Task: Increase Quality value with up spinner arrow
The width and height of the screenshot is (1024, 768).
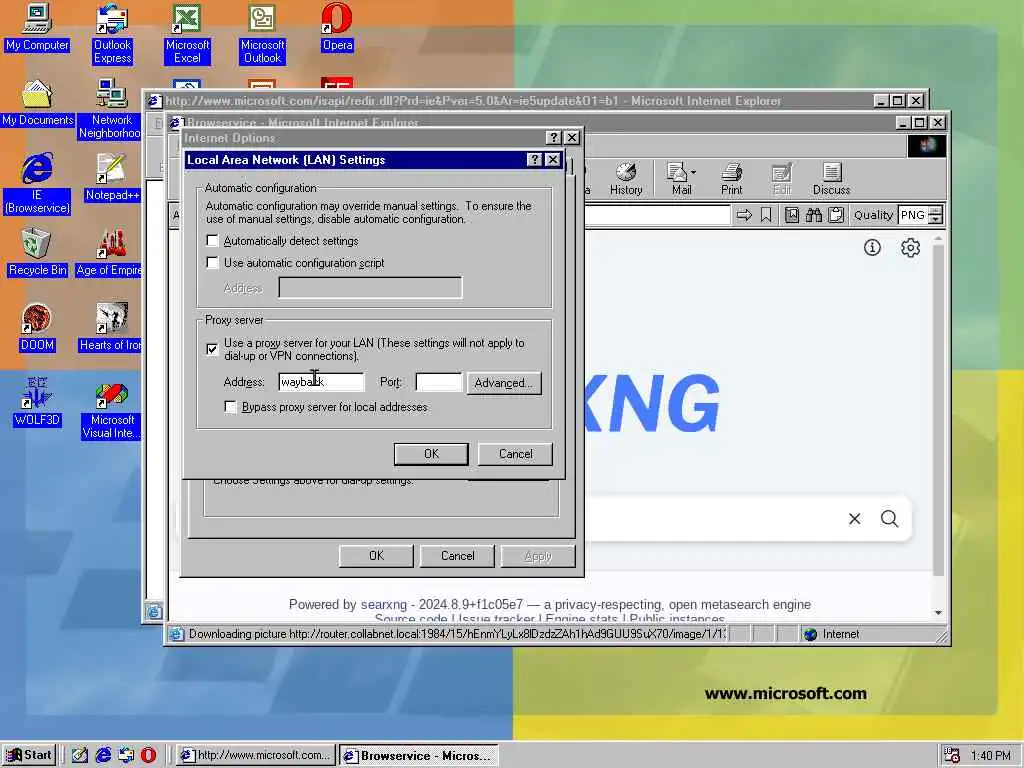Action: (x=936, y=210)
